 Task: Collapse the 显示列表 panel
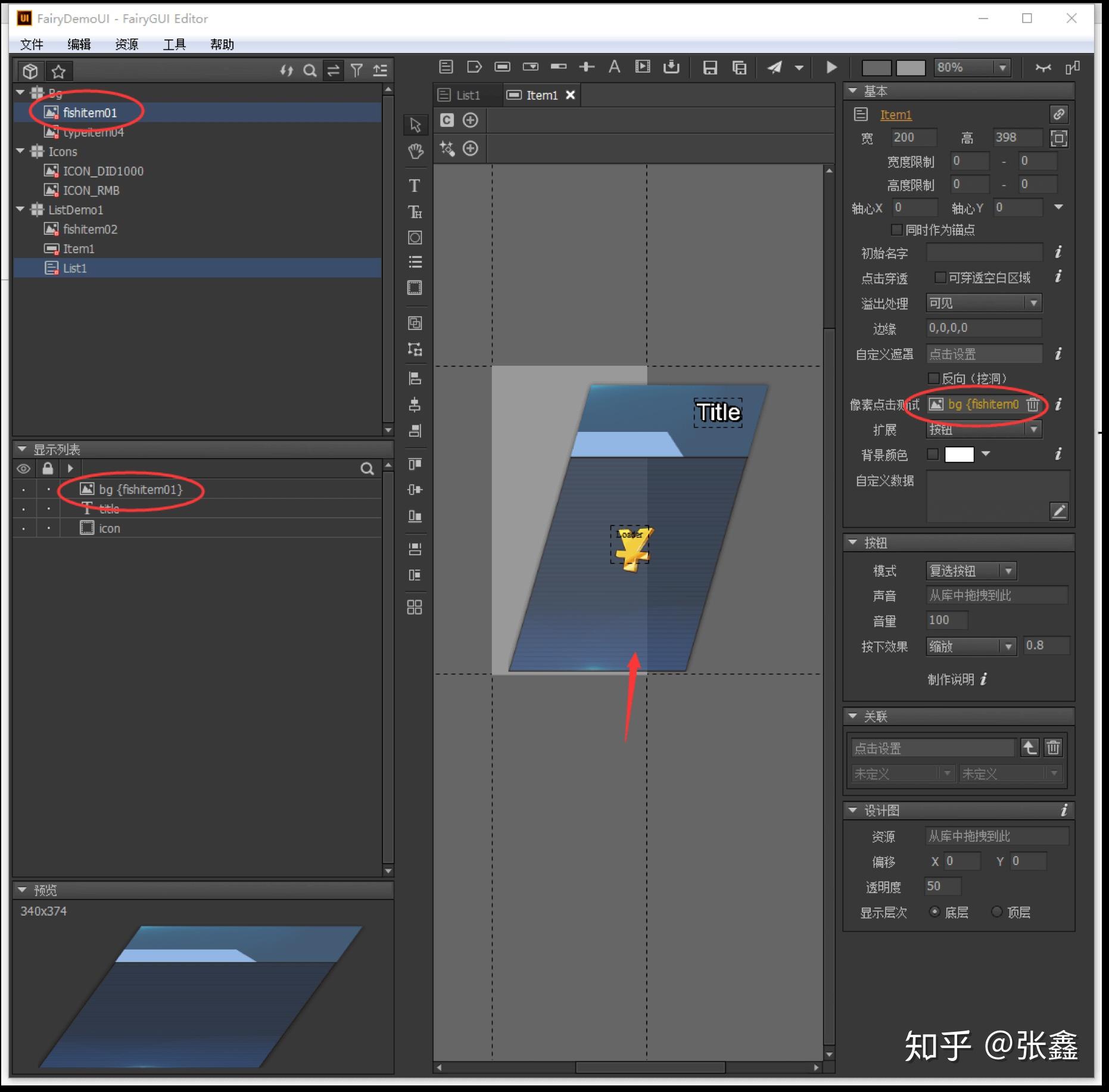(x=22, y=449)
